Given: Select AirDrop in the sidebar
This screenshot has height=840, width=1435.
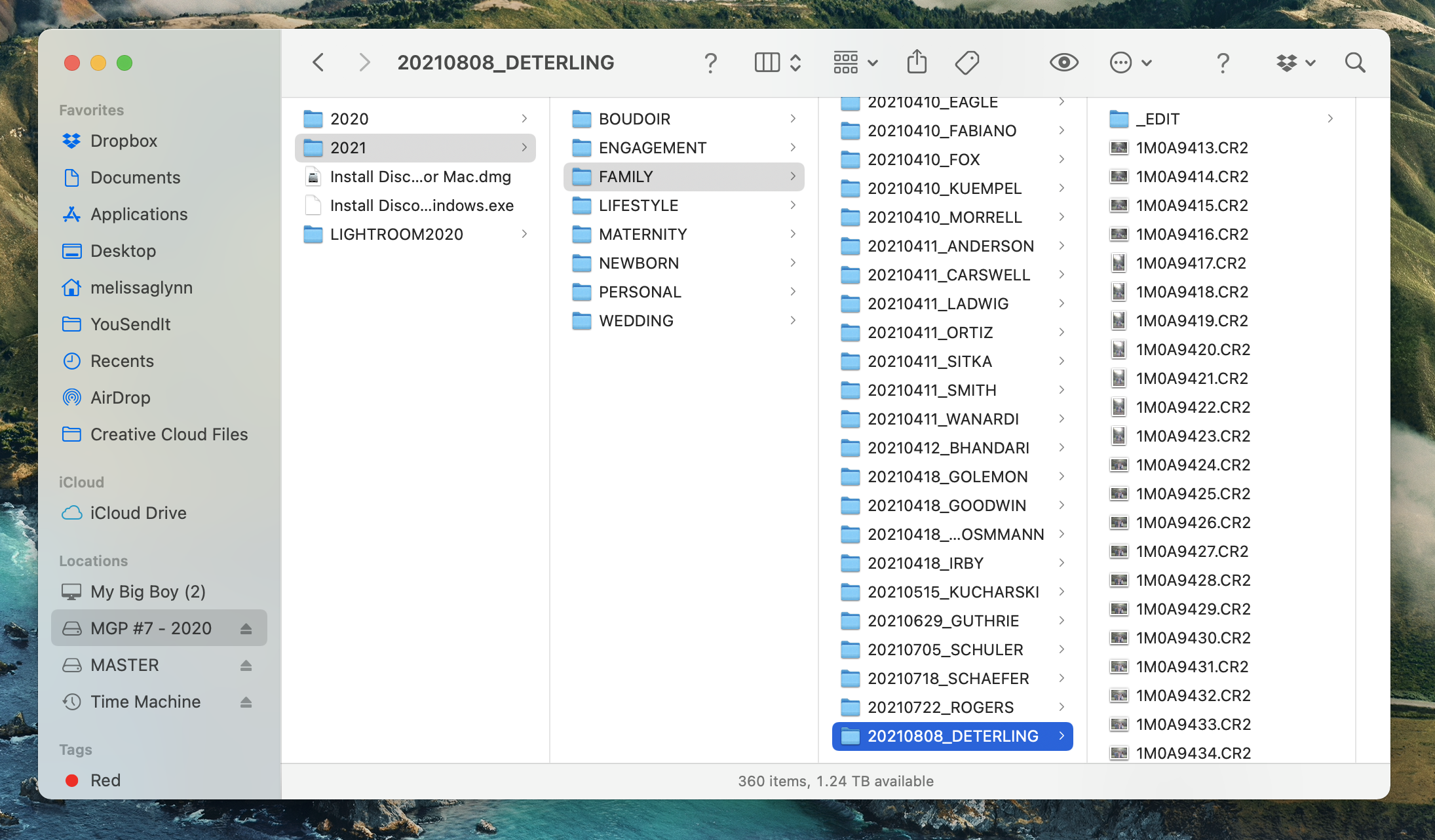Looking at the screenshot, I should coord(120,398).
